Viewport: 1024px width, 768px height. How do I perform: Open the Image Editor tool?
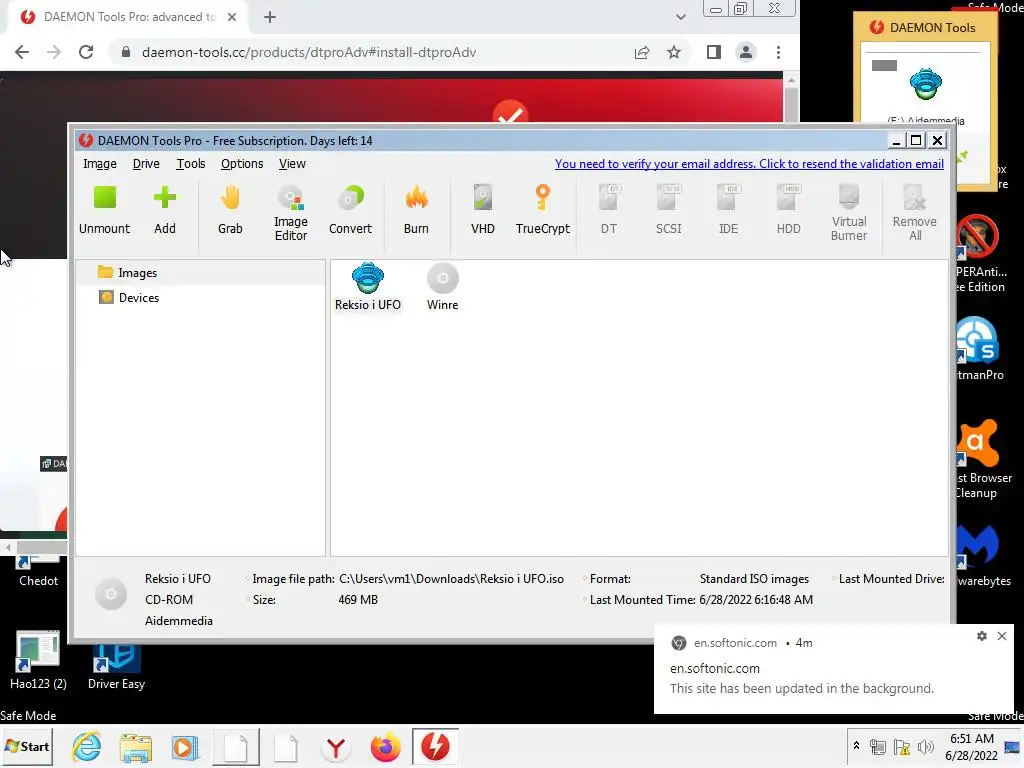(291, 214)
